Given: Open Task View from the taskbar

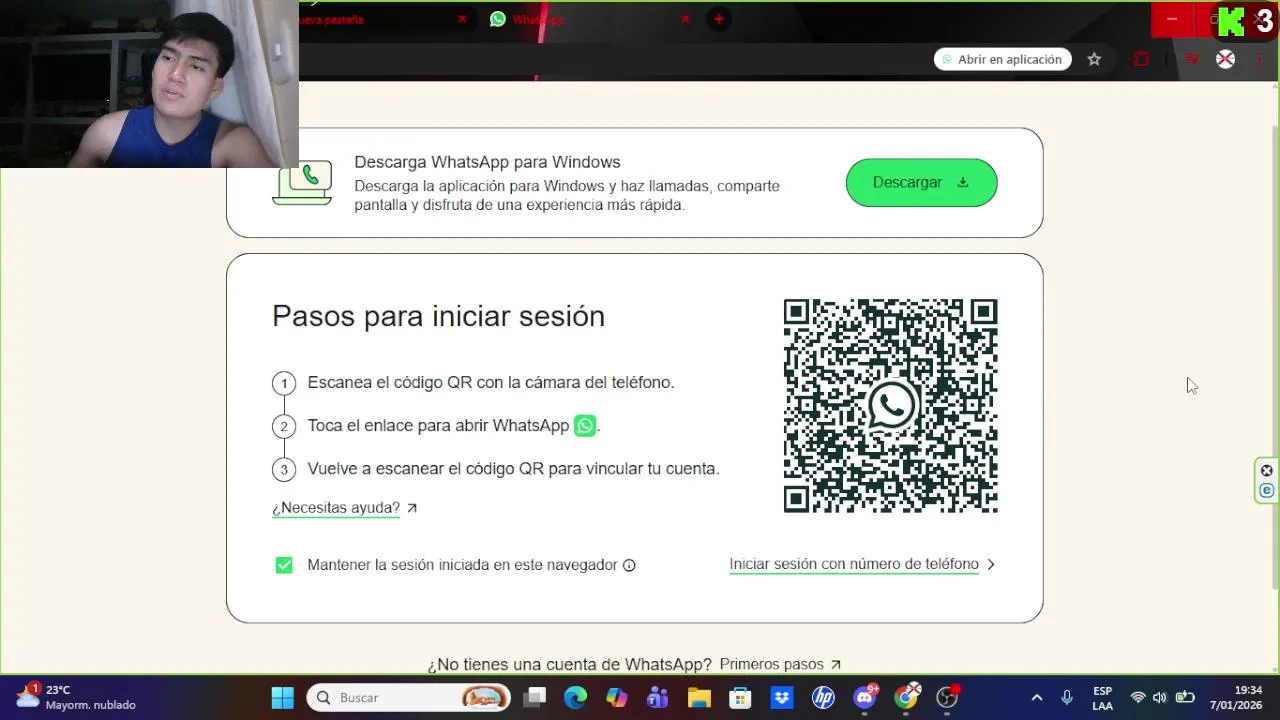Looking at the screenshot, I should [x=535, y=697].
